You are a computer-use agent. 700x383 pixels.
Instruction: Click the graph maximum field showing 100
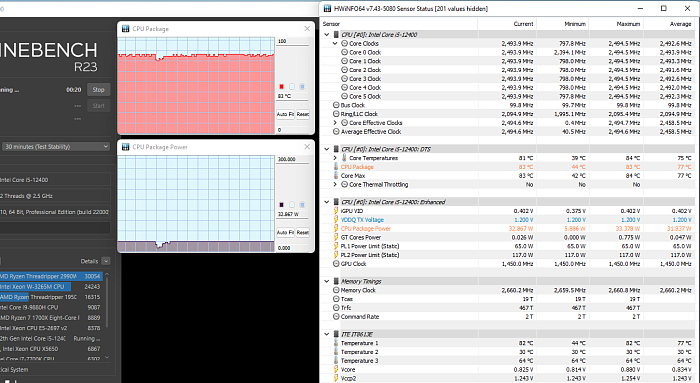(292, 42)
